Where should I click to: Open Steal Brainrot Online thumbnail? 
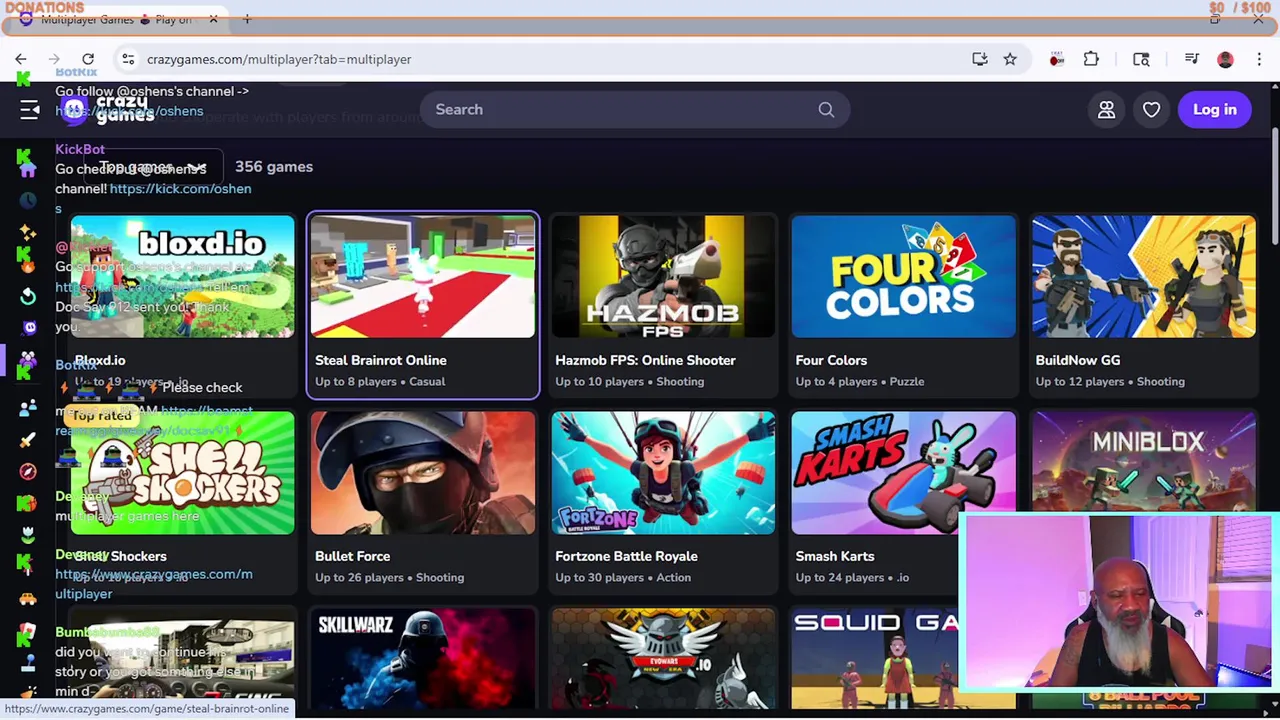pyautogui.click(x=423, y=277)
